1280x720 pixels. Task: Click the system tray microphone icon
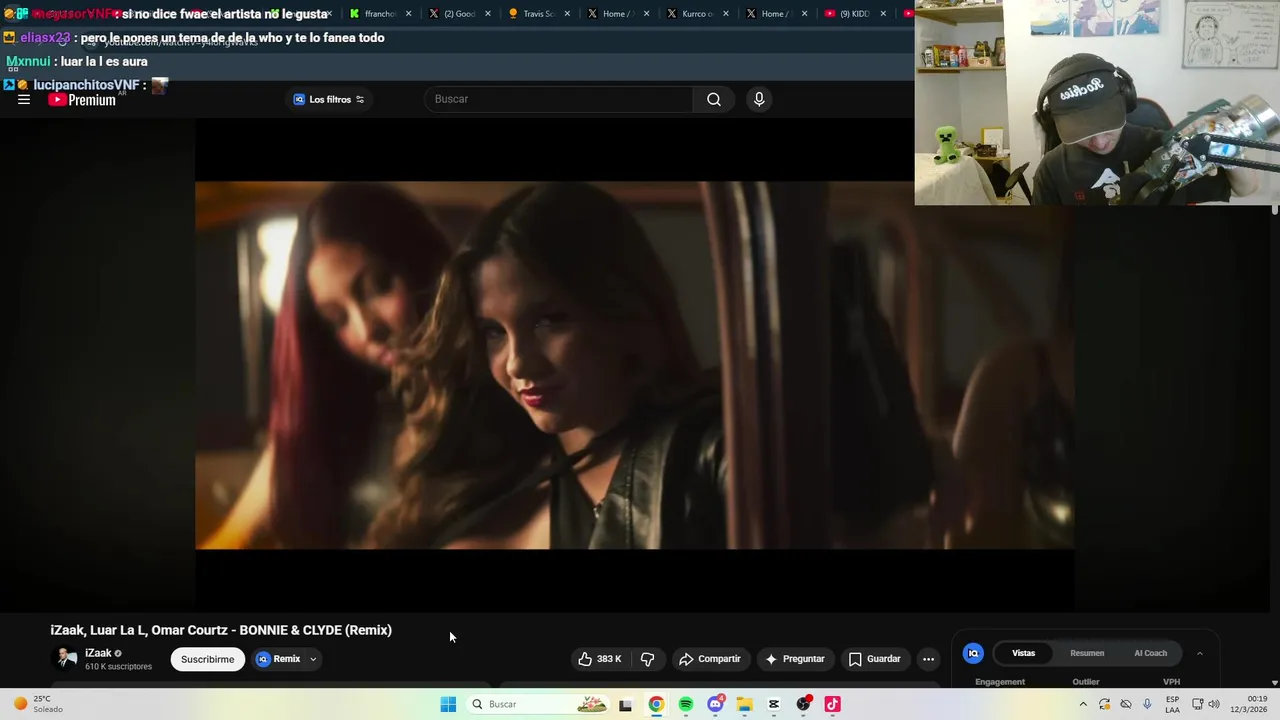tap(1147, 704)
